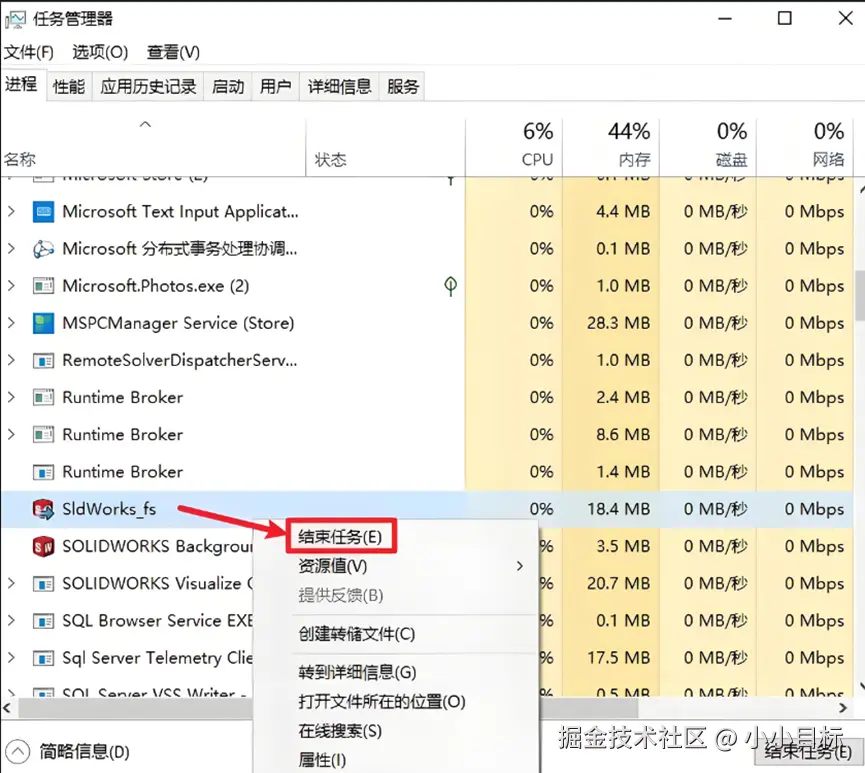This screenshot has height=773, width=865.
Task: Expand the Microsoft distributed transaction coordinator row
Action: point(12,249)
